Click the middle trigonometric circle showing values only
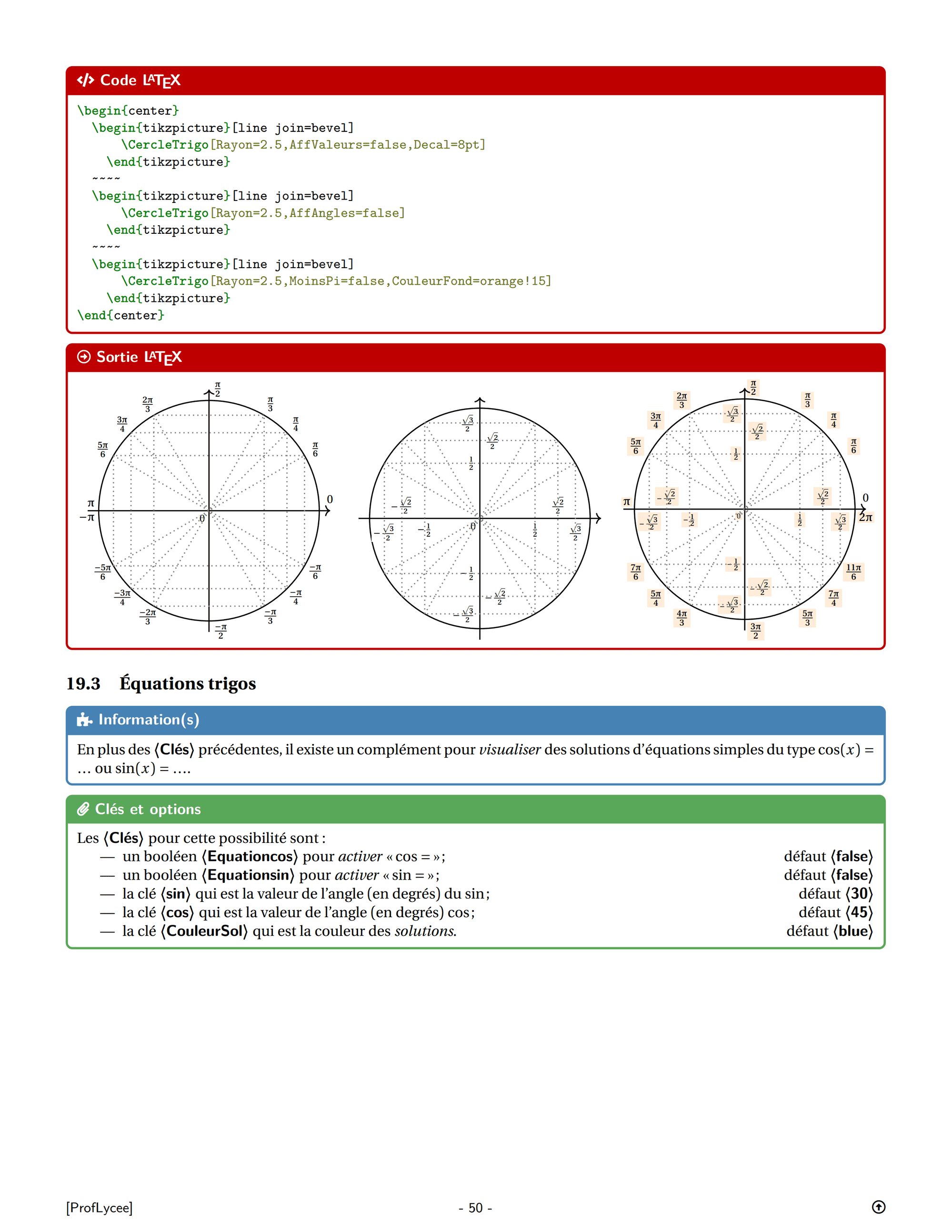 (x=480, y=518)
